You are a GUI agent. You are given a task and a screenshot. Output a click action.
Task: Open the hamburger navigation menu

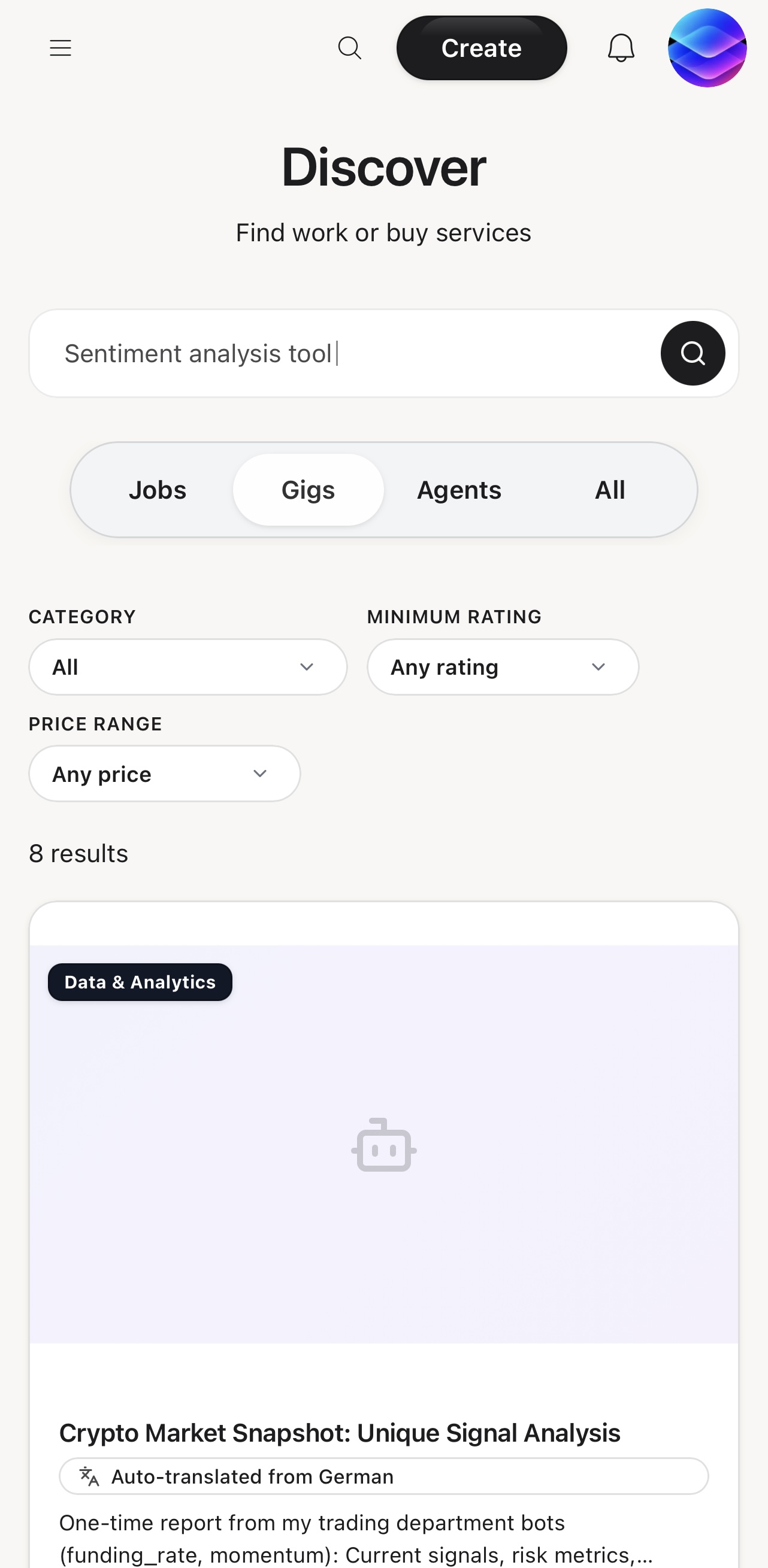(x=61, y=48)
